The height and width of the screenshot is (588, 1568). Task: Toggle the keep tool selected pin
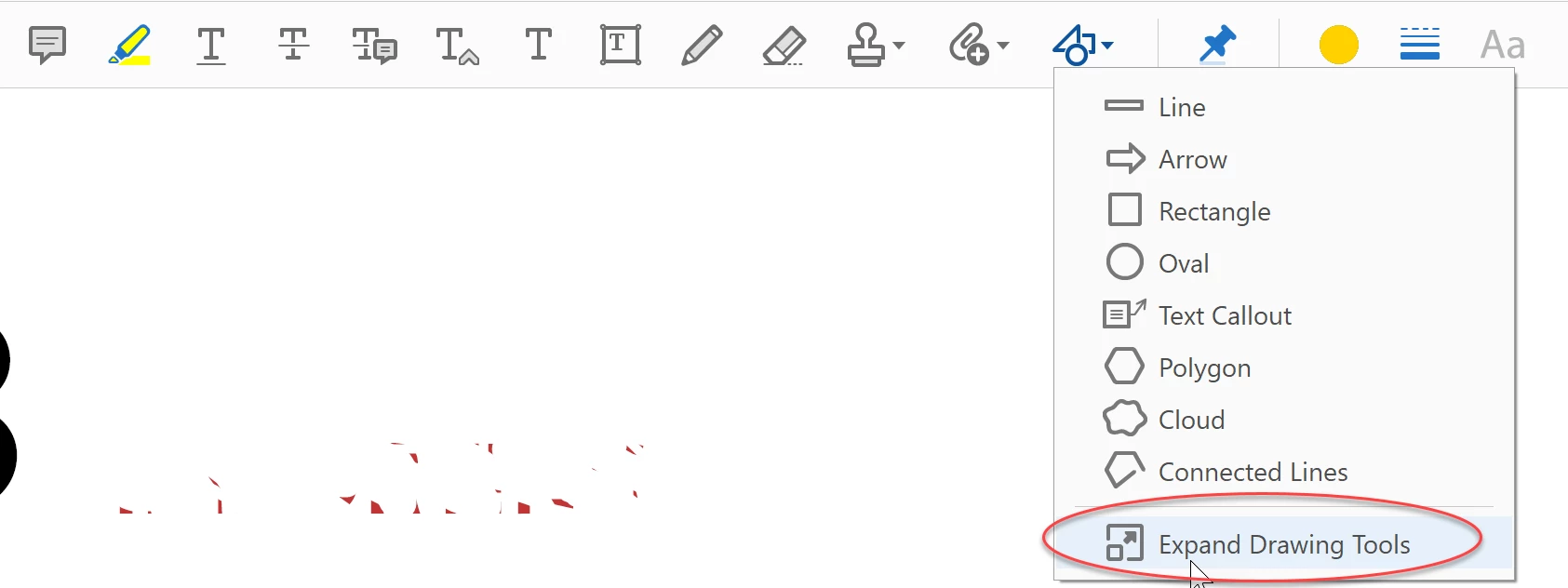1217,45
